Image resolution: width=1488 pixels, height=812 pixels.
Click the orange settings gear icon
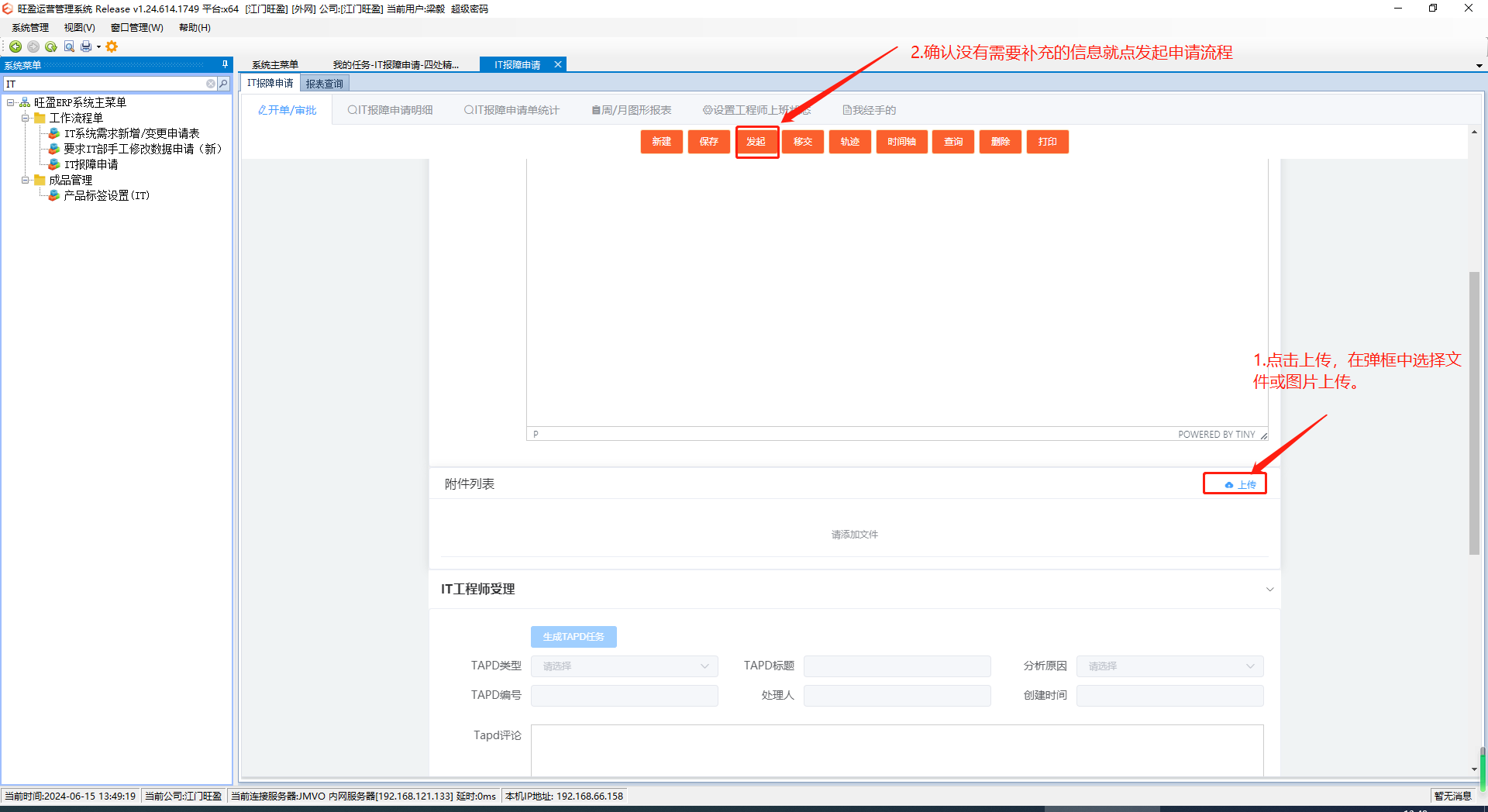click(x=112, y=46)
